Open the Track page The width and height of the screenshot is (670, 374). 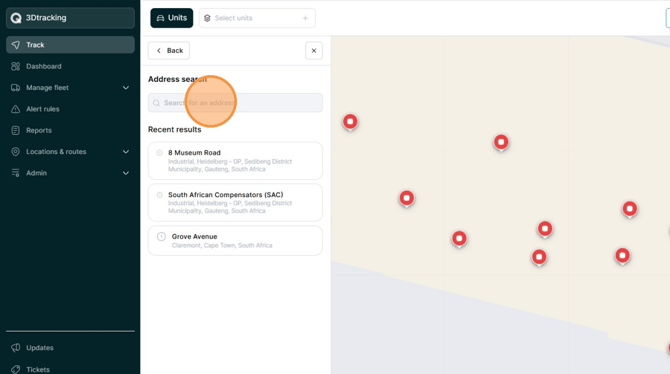click(x=70, y=45)
